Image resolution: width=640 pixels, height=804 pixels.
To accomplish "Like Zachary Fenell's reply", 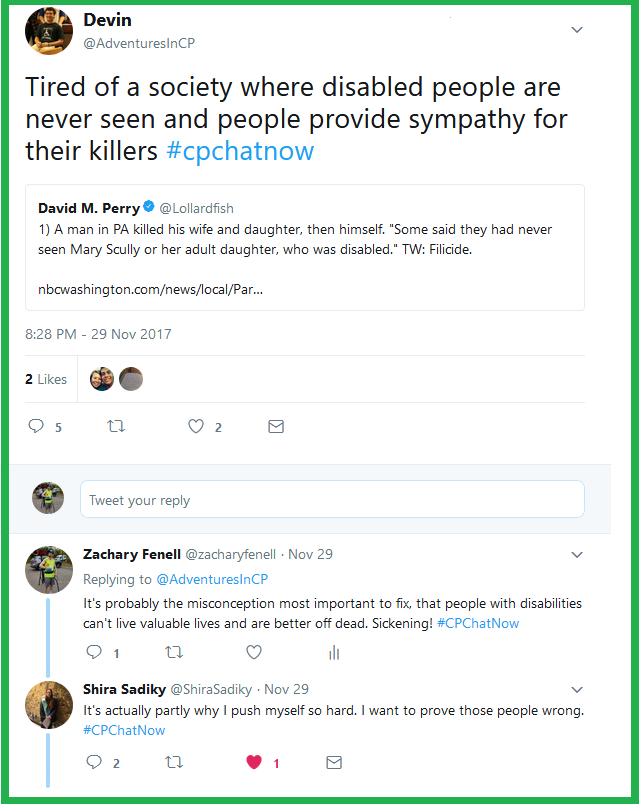I will point(254,652).
